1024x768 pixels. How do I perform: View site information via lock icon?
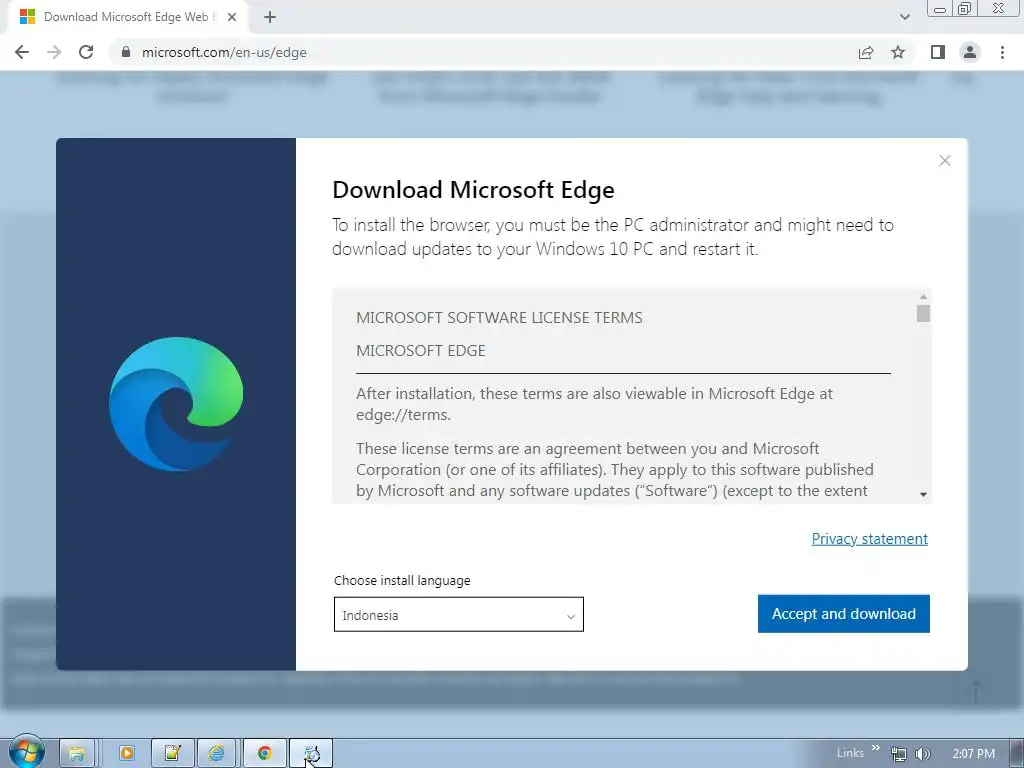point(125,52)
